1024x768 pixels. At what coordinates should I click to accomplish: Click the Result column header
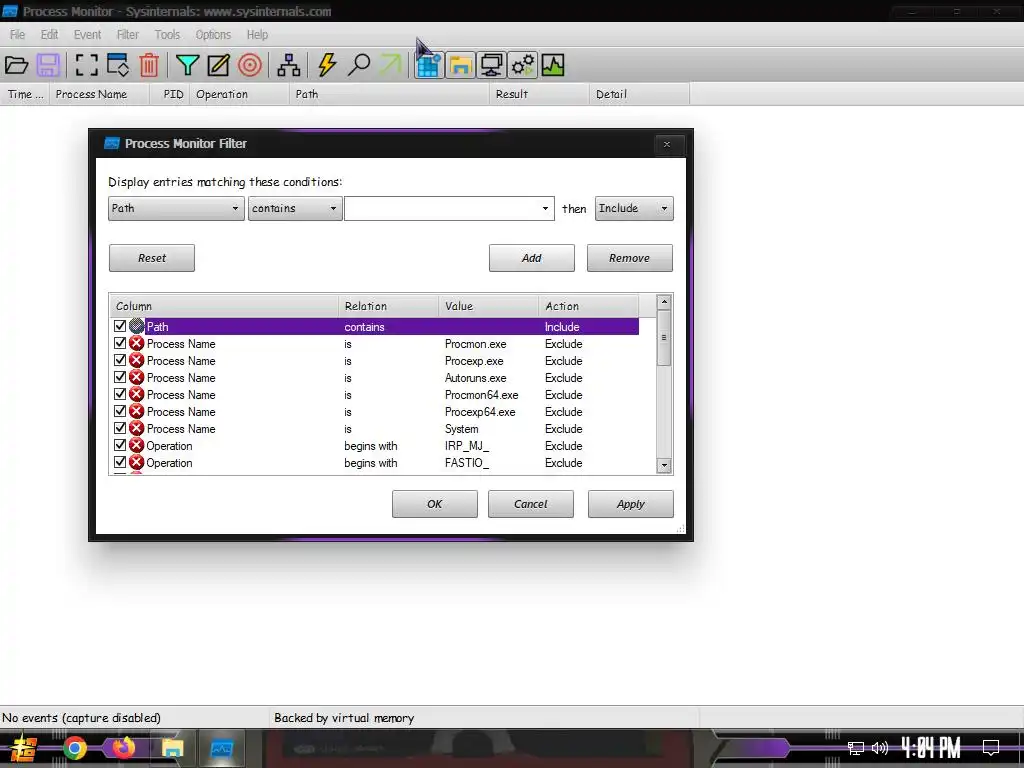click(539, 94)
